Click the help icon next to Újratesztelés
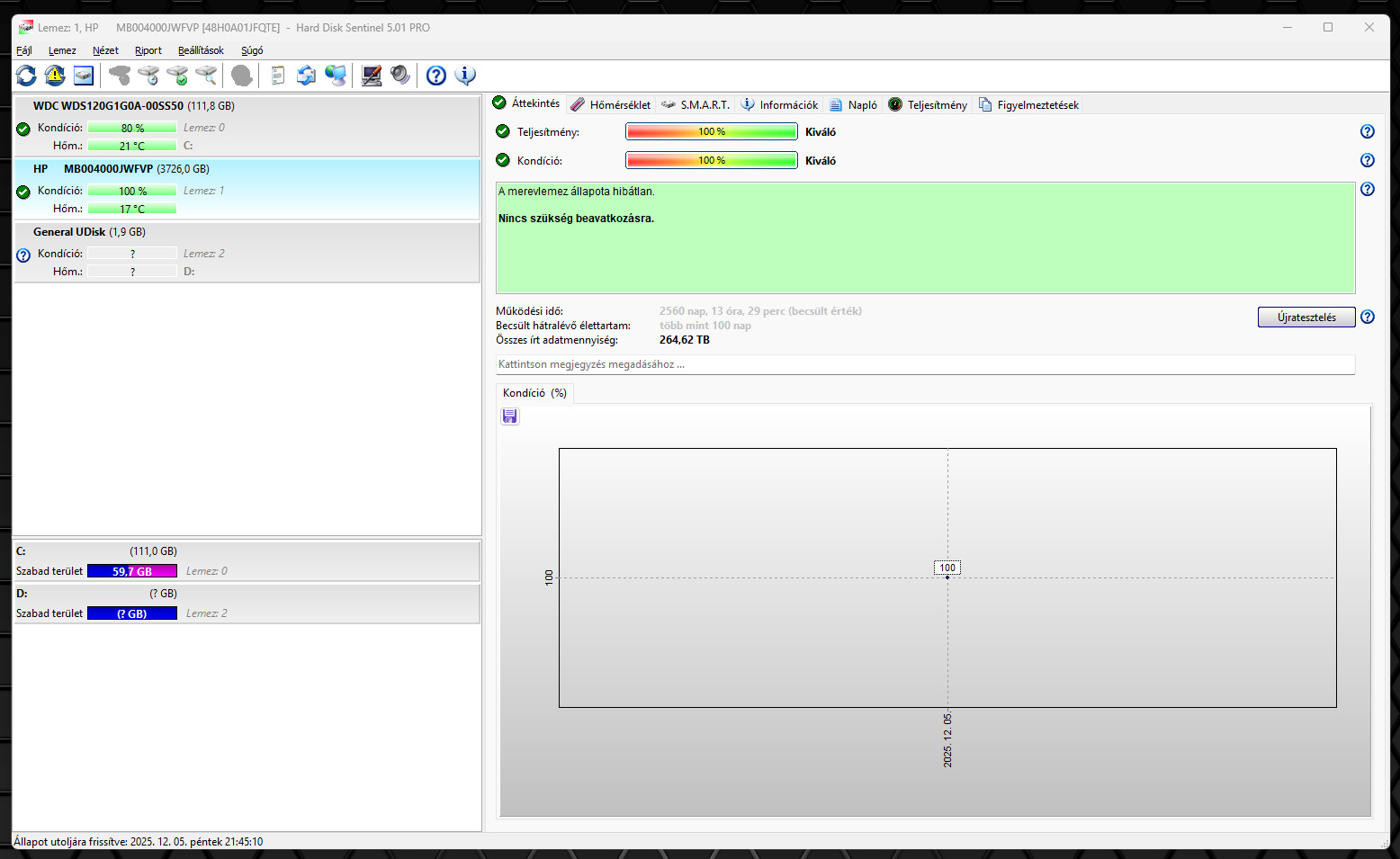The height and width of the screenshot is (859, 1400). point(1368,317)
